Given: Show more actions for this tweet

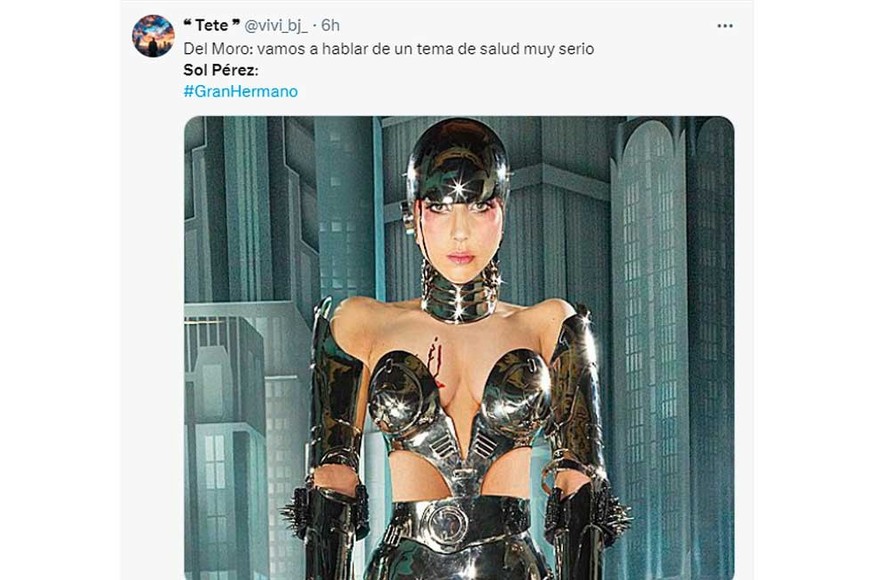Looking at the screenshot, I should coord(725,26).
